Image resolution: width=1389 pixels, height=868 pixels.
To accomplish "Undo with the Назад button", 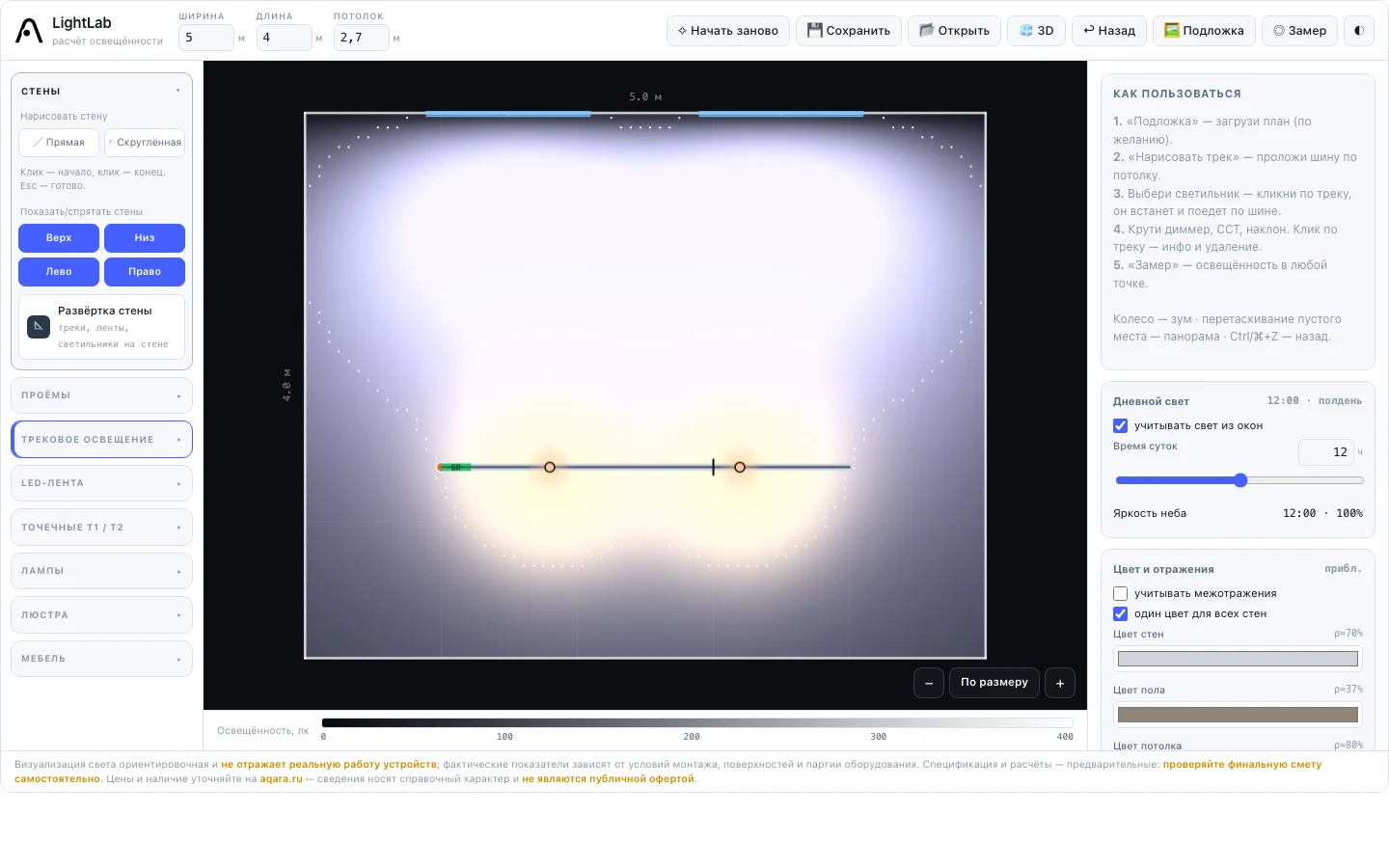I will tap(1109, 31).
